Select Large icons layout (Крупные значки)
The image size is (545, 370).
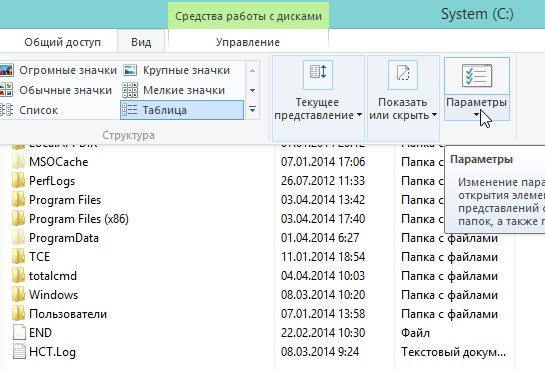click(x=181, y=71)
